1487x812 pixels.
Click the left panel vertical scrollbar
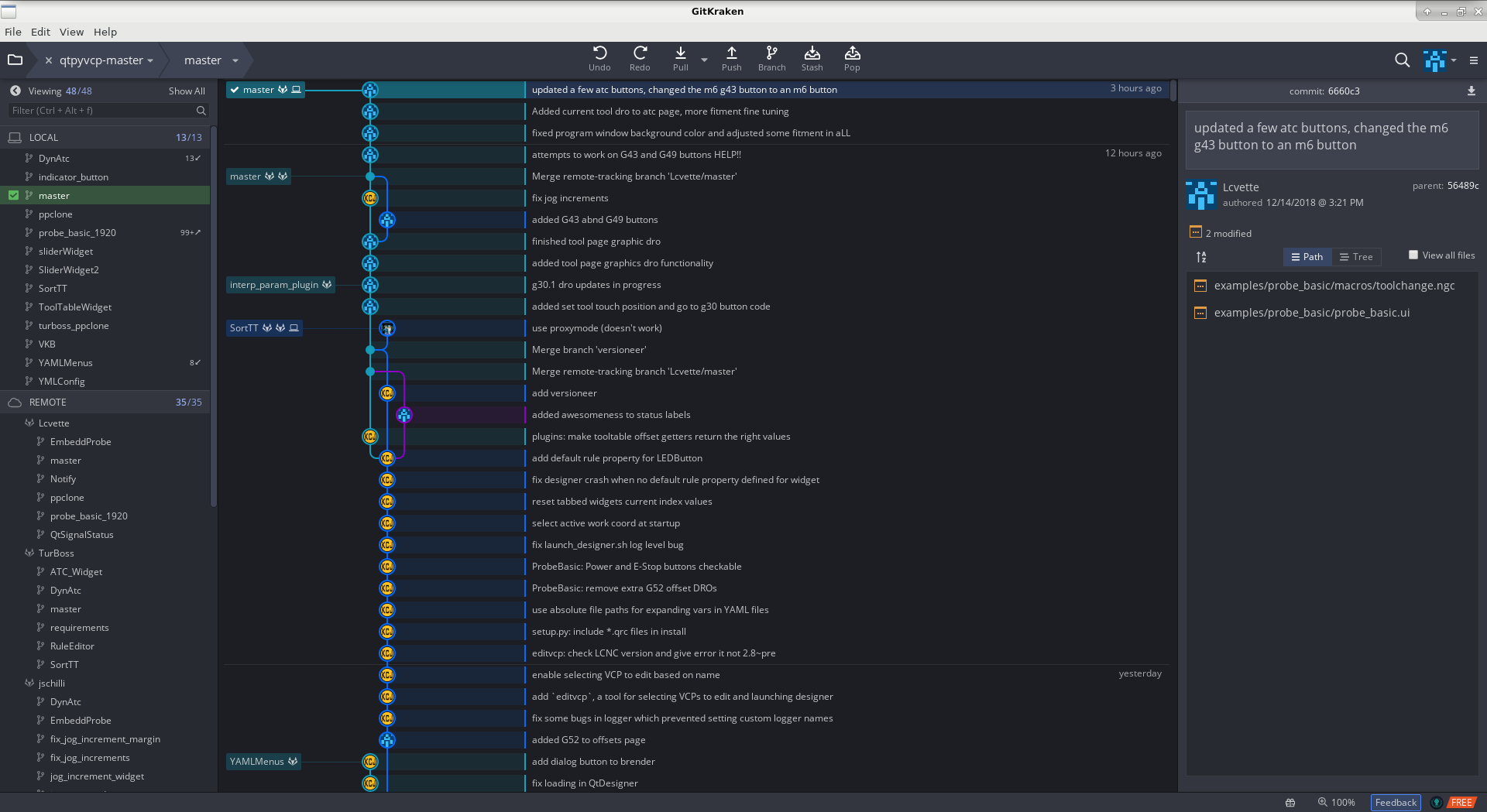[213, 317]
